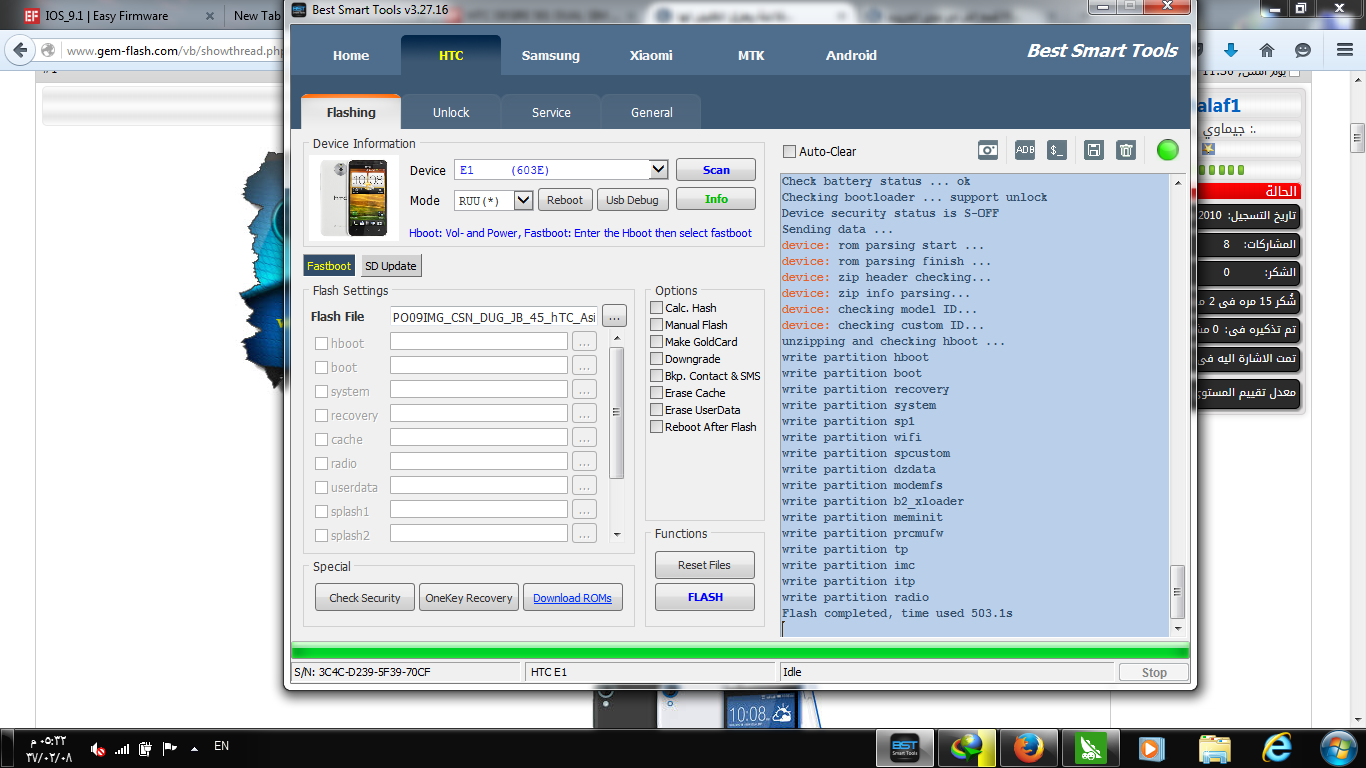Click the green flash progress bar
1366x768 pixels.
[x=740, y=652]
